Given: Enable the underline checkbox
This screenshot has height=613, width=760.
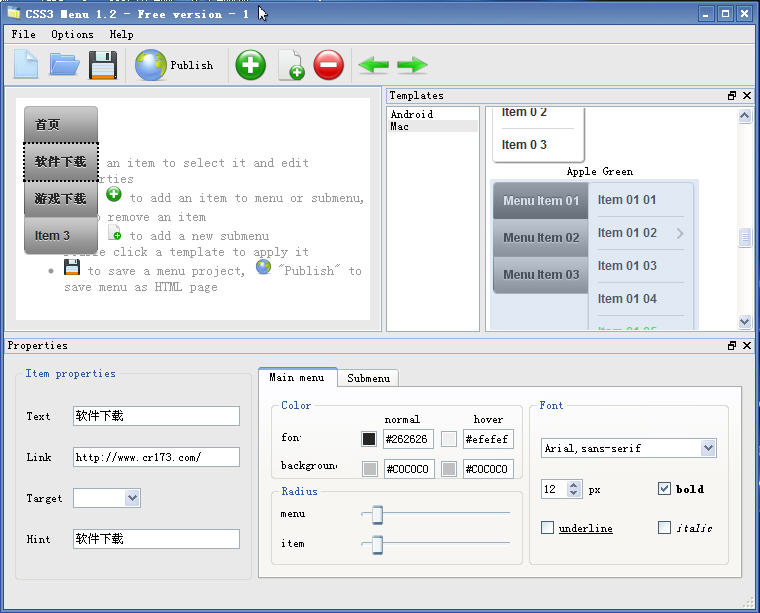Looking at the screenshot, I should pos(547,527).
